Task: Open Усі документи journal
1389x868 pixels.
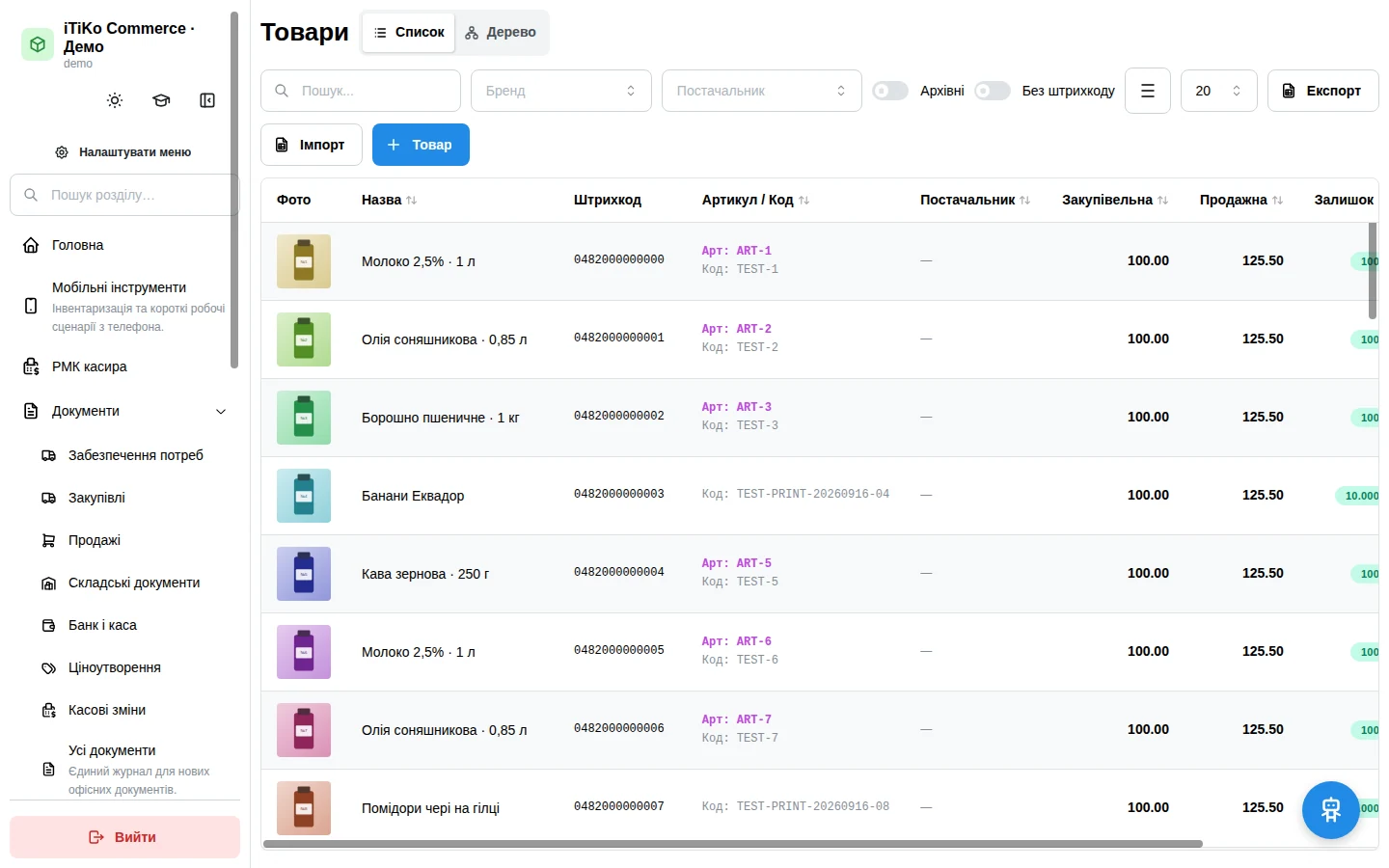Action: (134, 769)
